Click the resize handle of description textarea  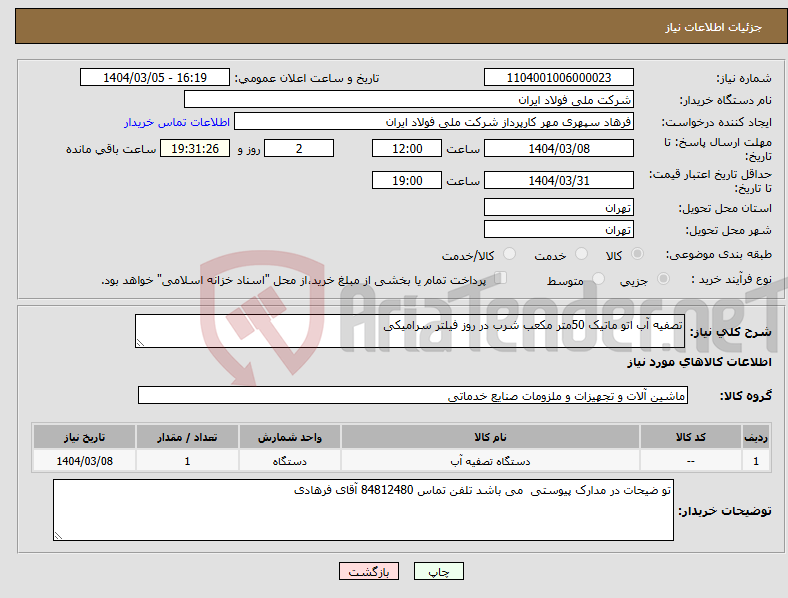pyautogui.click(x=140, y=343)
